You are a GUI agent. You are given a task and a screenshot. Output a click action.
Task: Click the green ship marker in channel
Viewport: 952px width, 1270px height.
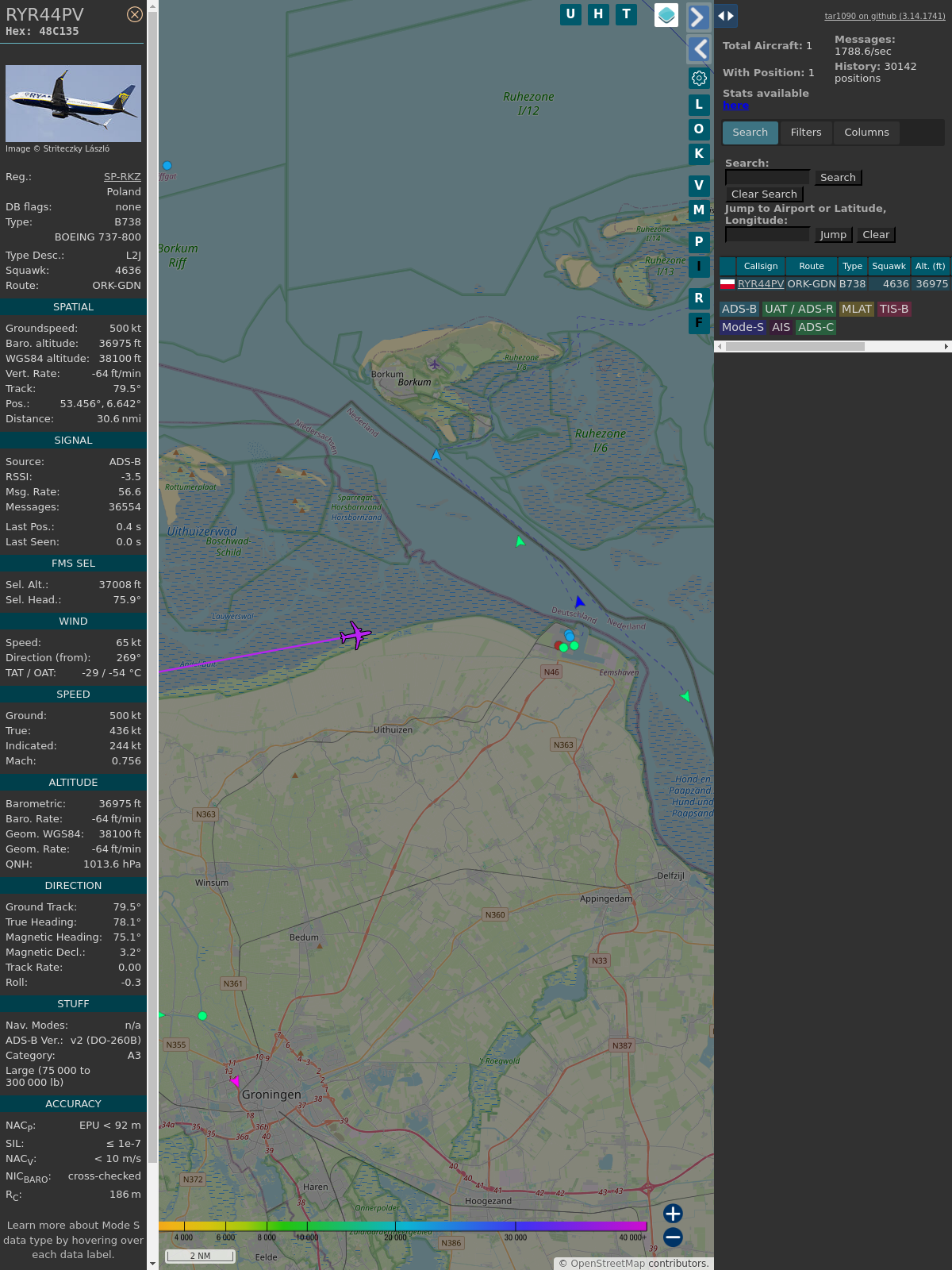(x=520, y=541)
